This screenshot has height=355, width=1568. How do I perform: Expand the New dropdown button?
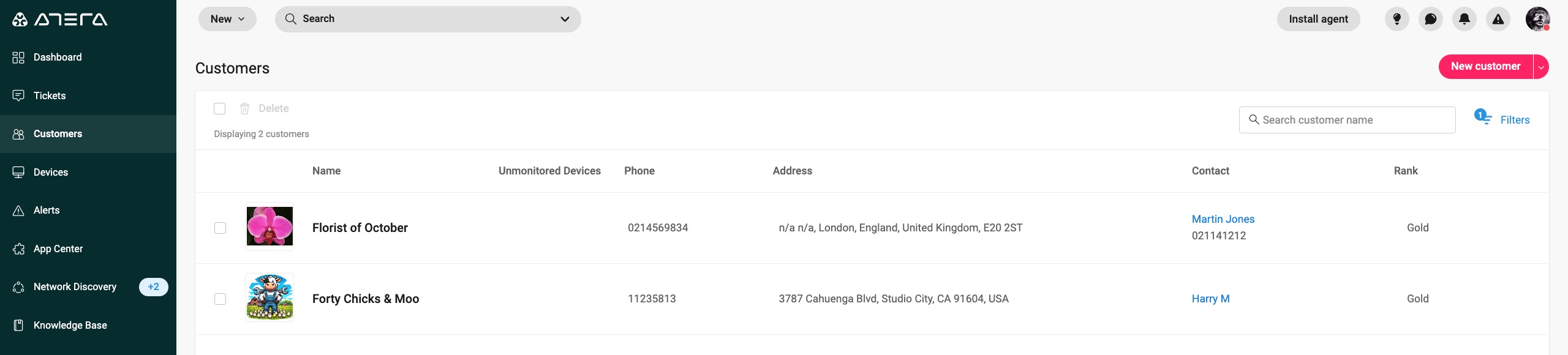point(227,19)
